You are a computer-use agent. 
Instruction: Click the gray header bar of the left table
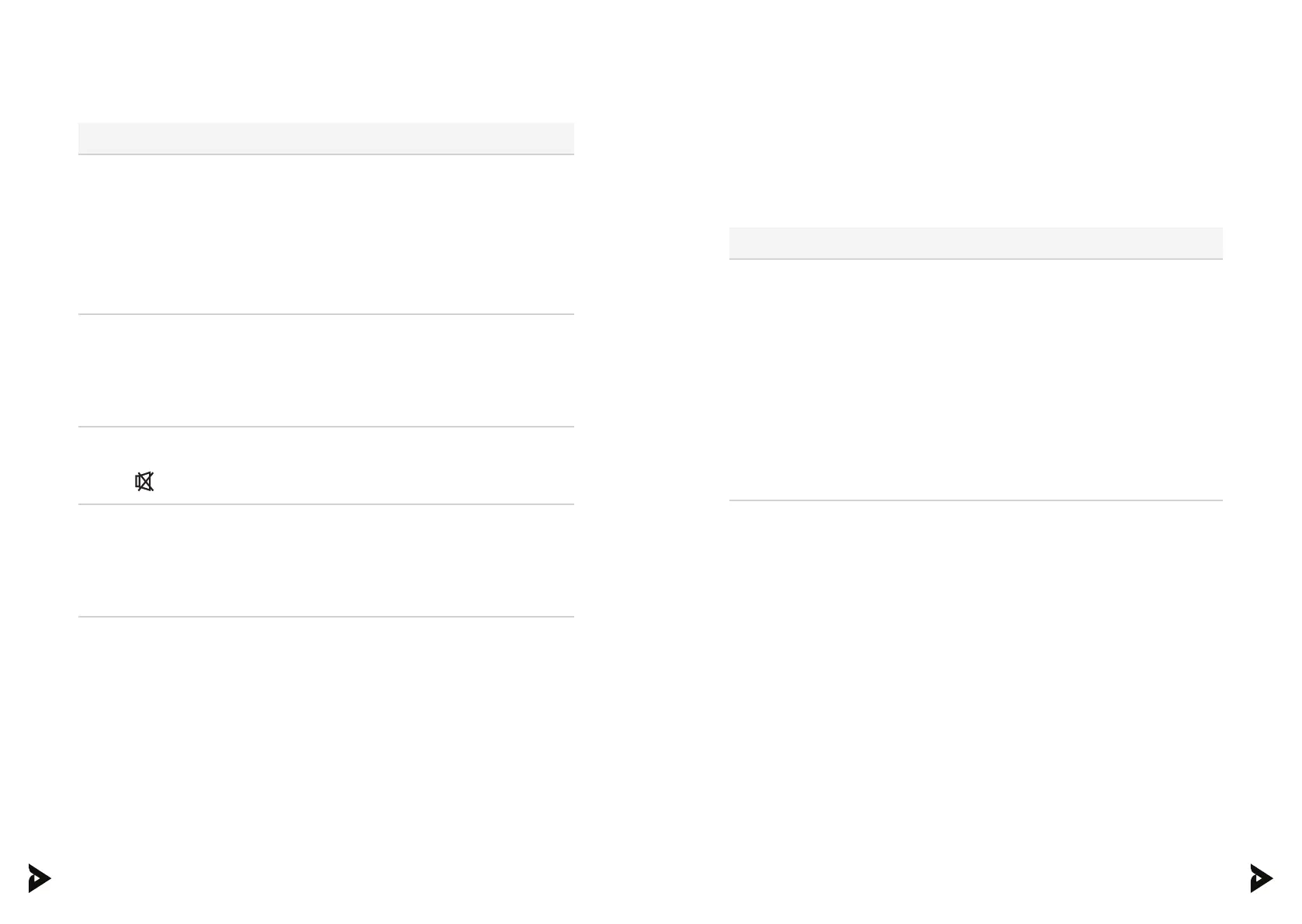(x=326, y=138)
